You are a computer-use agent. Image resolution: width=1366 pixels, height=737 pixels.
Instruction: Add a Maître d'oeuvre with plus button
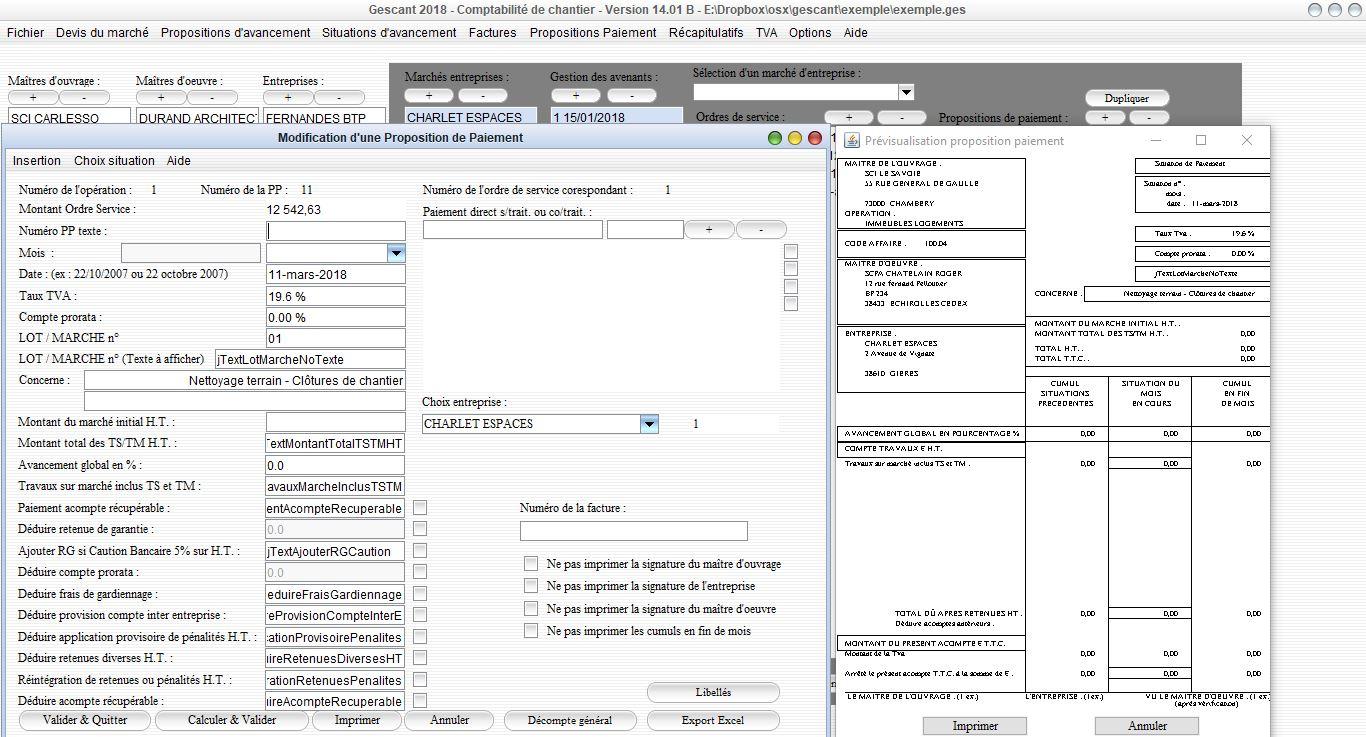161,98
